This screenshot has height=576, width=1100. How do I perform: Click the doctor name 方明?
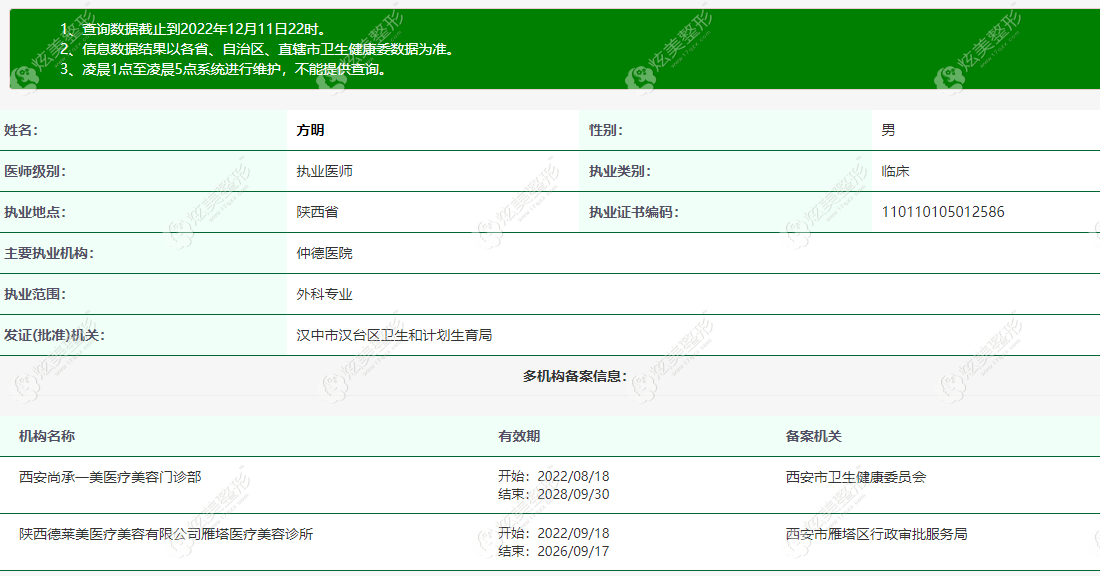point(310,130)
